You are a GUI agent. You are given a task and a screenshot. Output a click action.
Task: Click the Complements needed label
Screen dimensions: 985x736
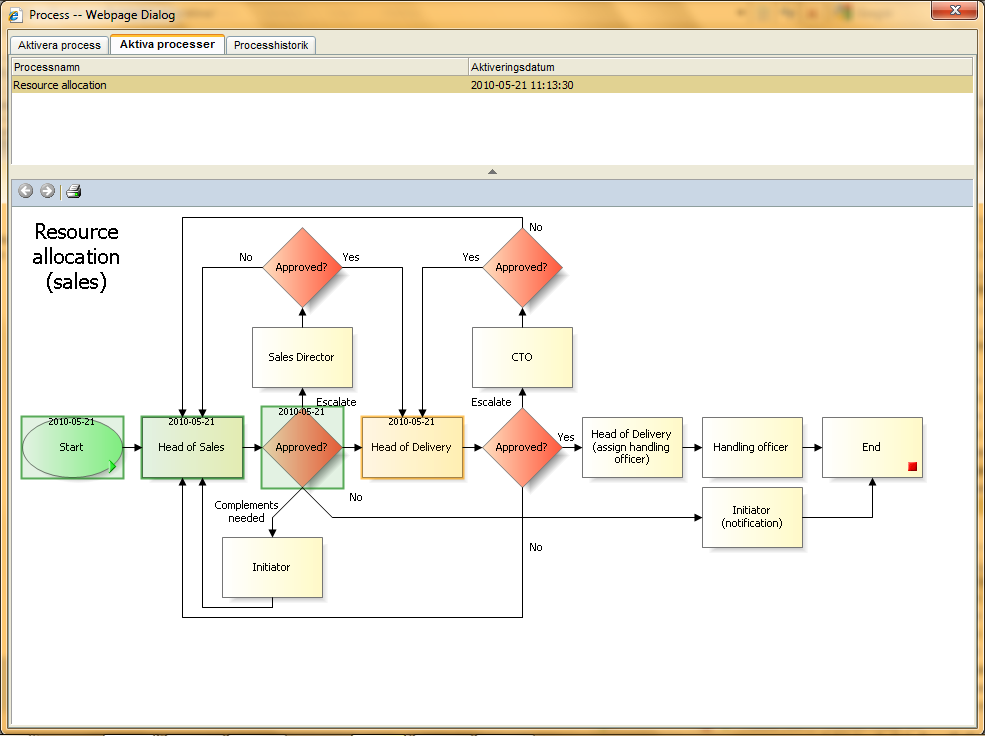coord(246,511)
